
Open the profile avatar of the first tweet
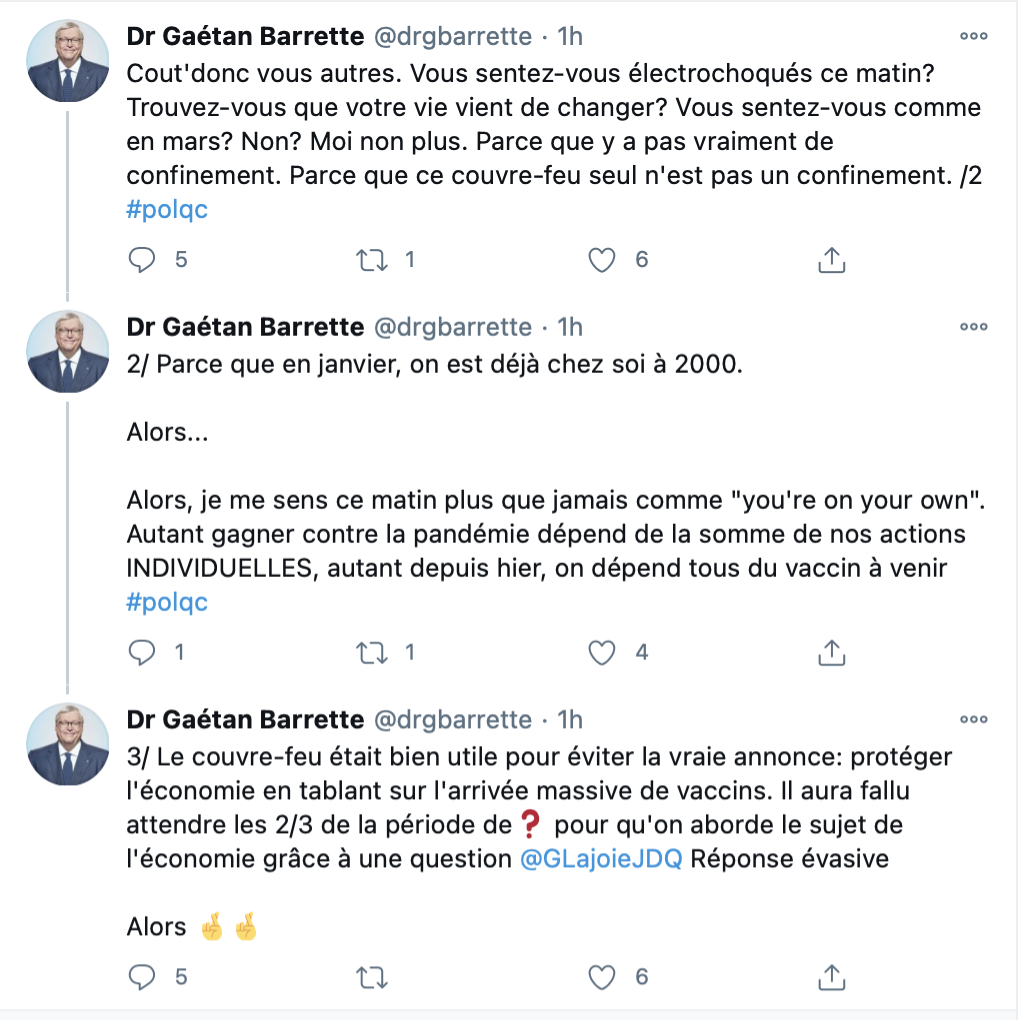68,61
